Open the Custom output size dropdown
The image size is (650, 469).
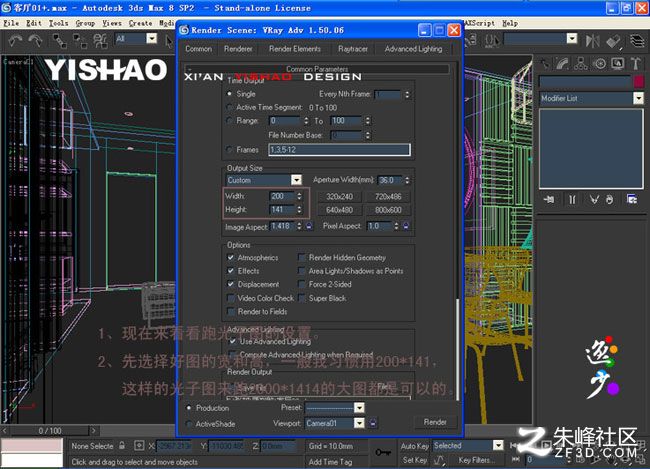tap(296, 180)
